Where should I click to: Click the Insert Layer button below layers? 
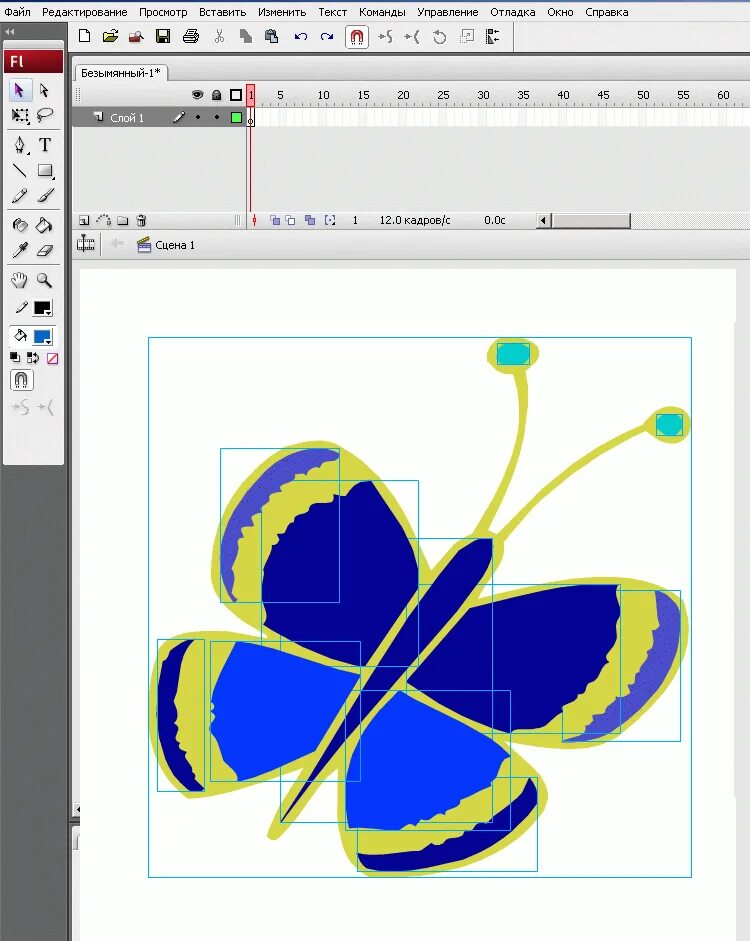84,220
